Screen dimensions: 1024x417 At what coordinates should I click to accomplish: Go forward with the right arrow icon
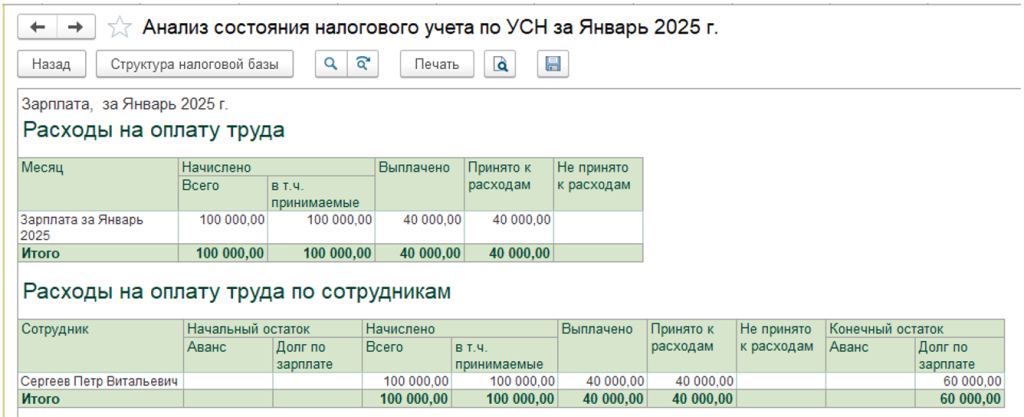point(76,27)
